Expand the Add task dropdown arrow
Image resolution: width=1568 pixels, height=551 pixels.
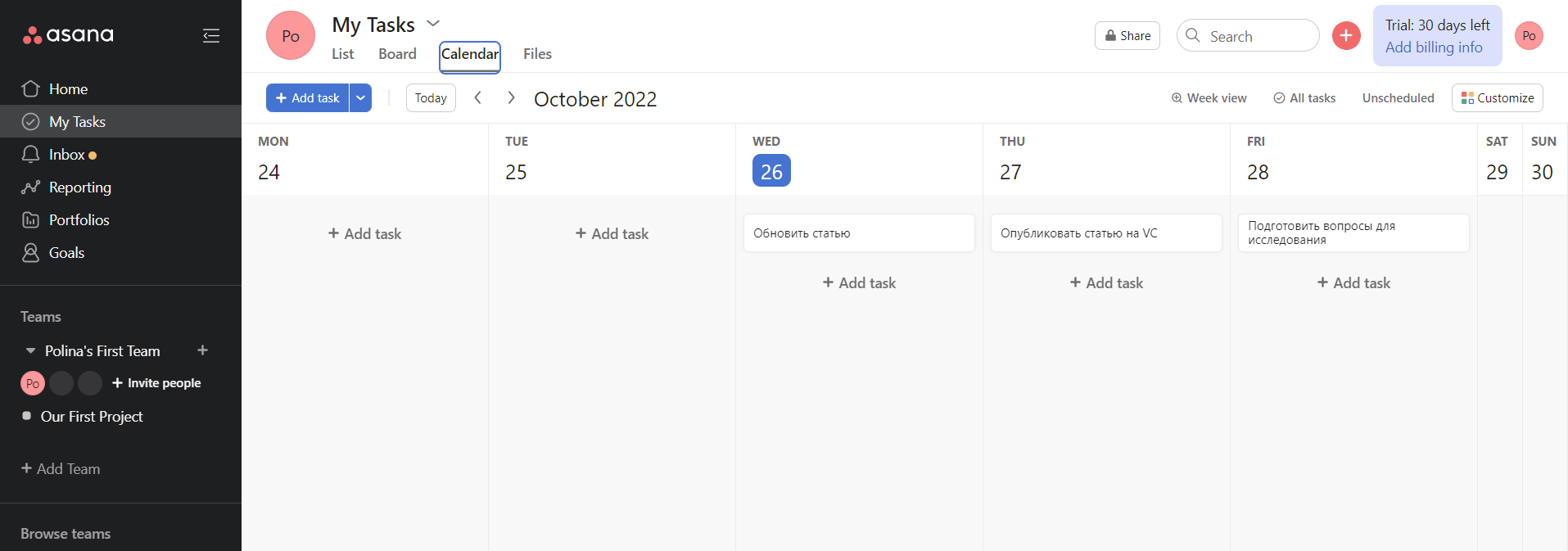(x=360, y=98)
